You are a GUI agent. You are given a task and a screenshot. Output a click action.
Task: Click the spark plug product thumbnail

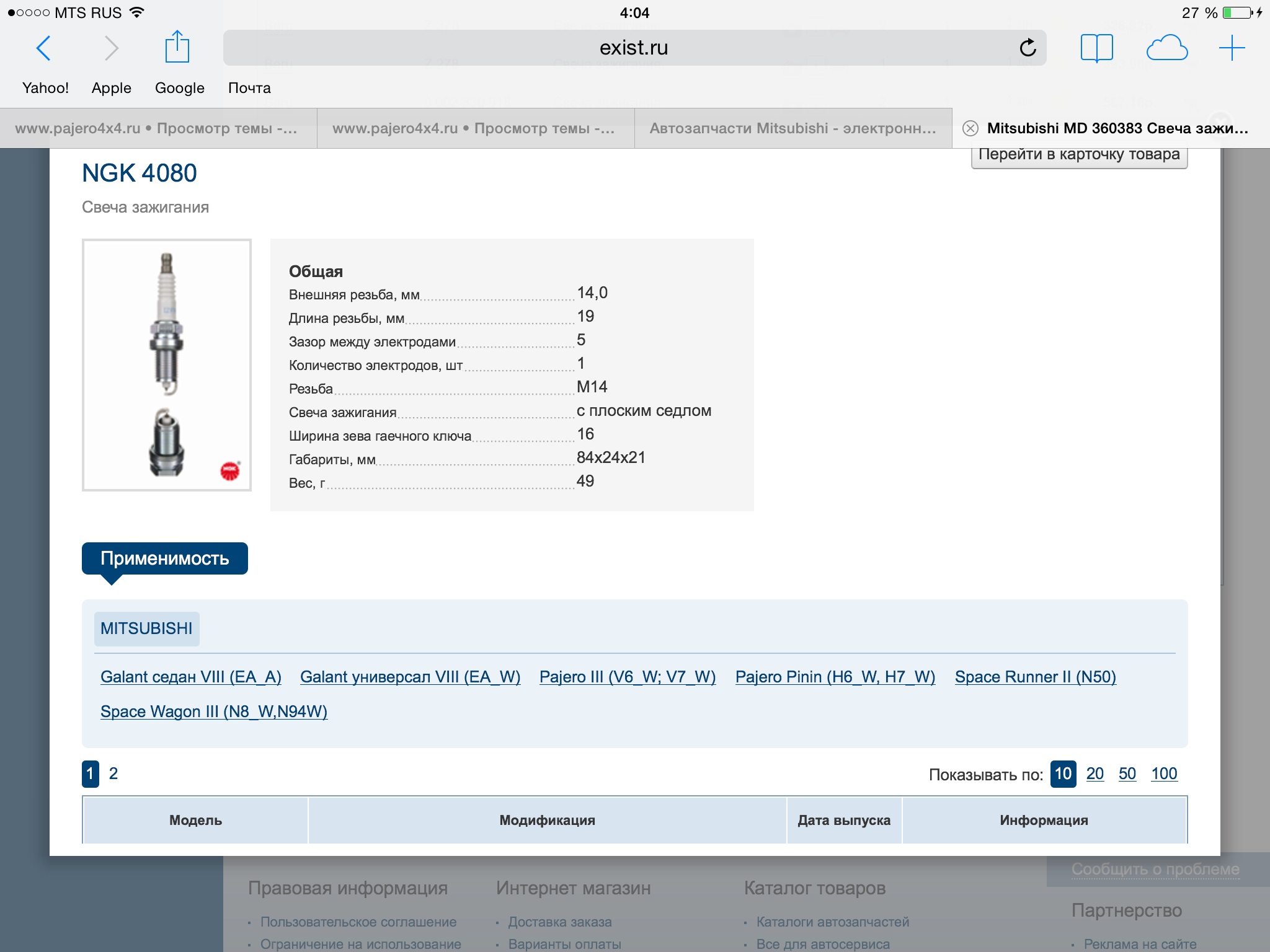click(x=167, y=364)
